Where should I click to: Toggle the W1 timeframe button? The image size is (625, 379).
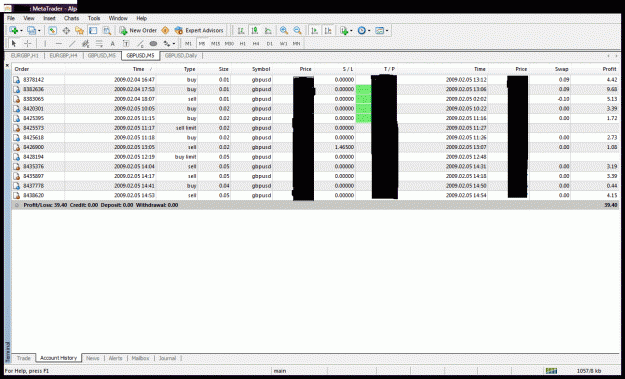283,43
